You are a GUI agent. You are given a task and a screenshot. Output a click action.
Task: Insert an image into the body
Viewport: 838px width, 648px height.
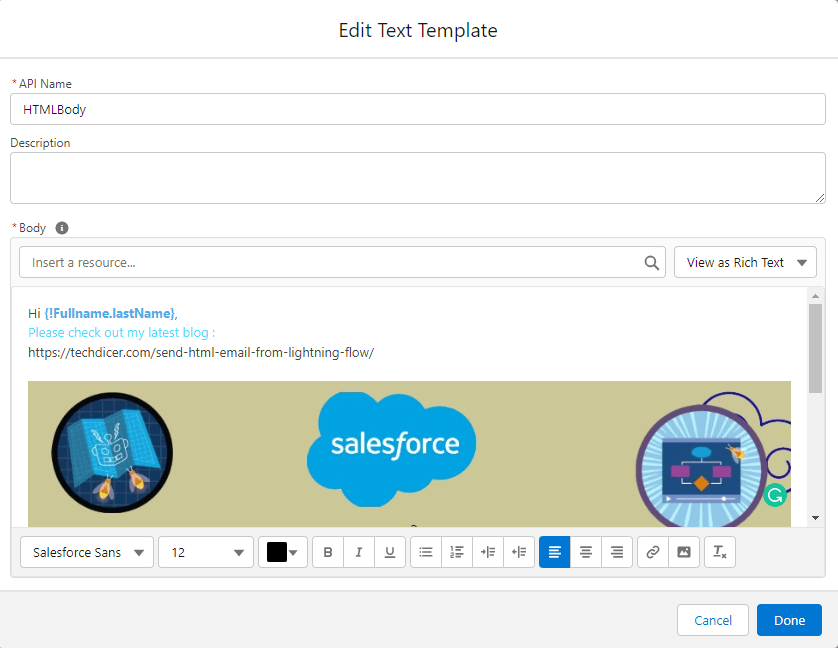tap(684, 551)
